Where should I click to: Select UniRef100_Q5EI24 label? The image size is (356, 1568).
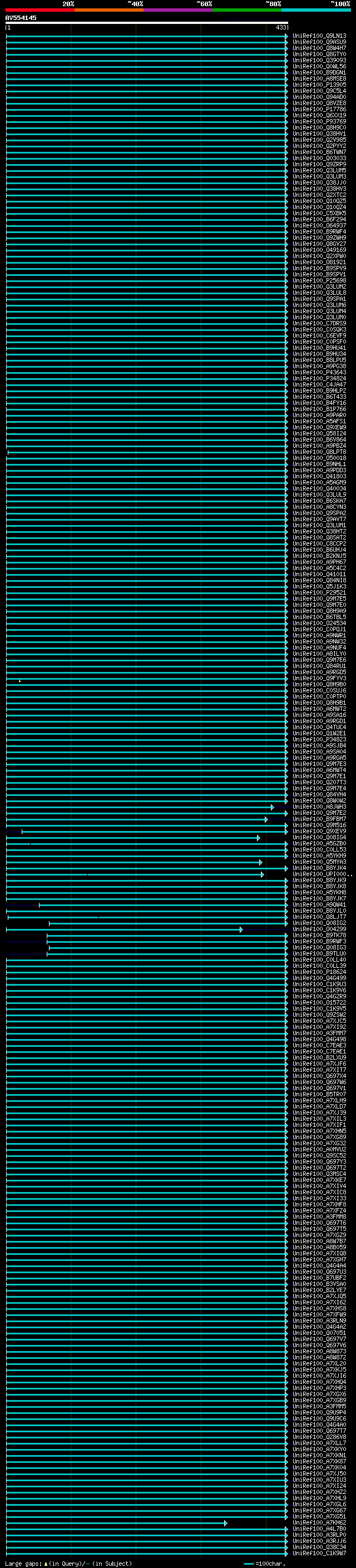(x=319, y=433)
